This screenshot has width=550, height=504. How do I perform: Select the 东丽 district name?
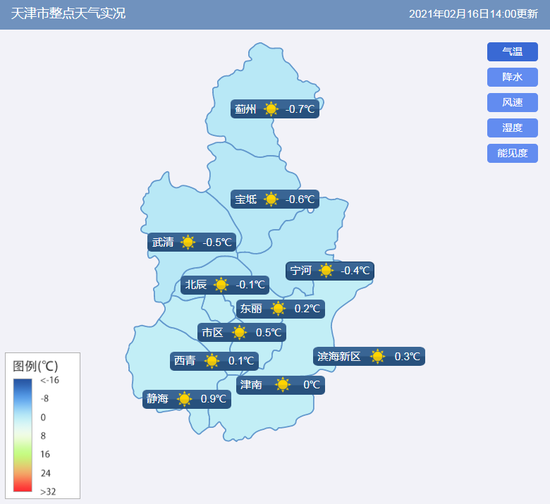(x=251, y=309)
